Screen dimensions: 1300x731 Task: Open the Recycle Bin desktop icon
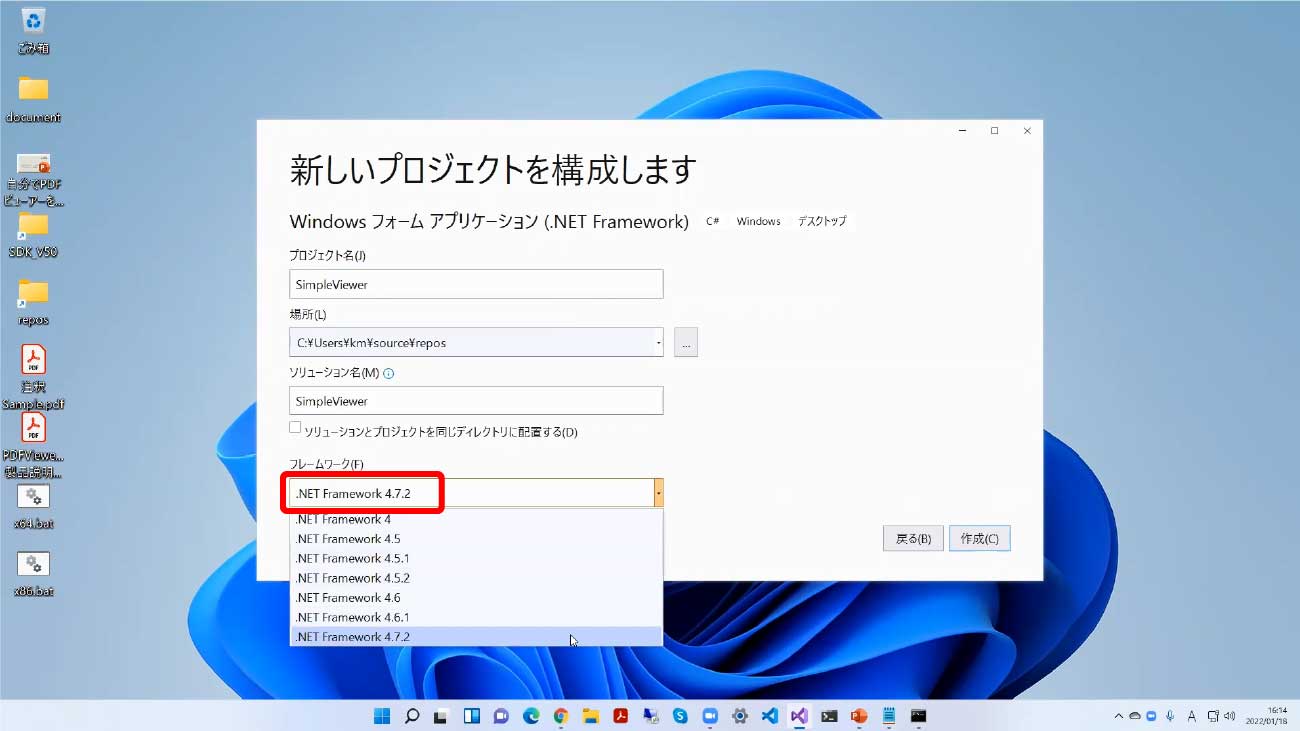(33, 22)
